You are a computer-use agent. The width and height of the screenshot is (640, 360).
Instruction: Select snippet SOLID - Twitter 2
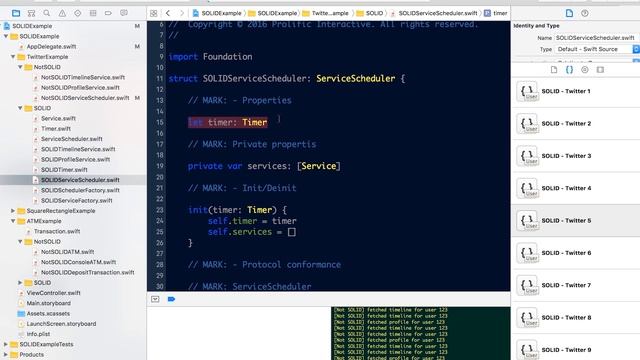point(576,123)
